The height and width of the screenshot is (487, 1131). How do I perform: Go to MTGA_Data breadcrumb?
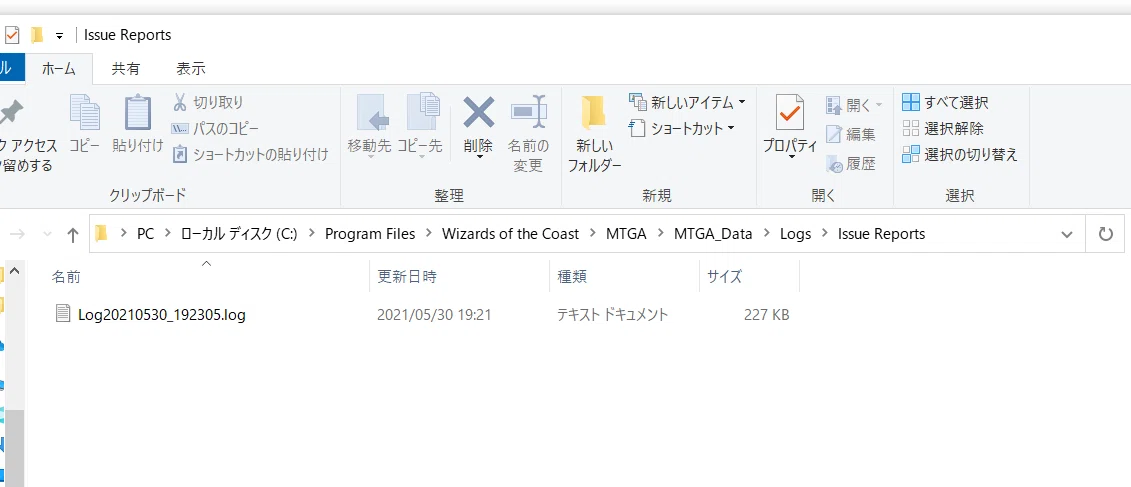713,234
